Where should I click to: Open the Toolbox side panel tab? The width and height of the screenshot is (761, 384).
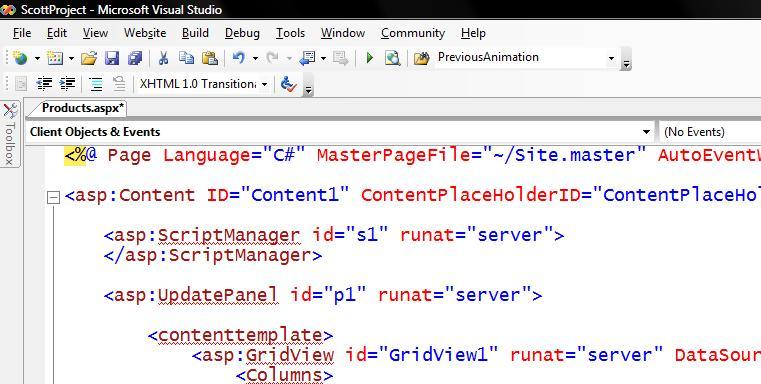pyautogui.click(x=10, y=134)
